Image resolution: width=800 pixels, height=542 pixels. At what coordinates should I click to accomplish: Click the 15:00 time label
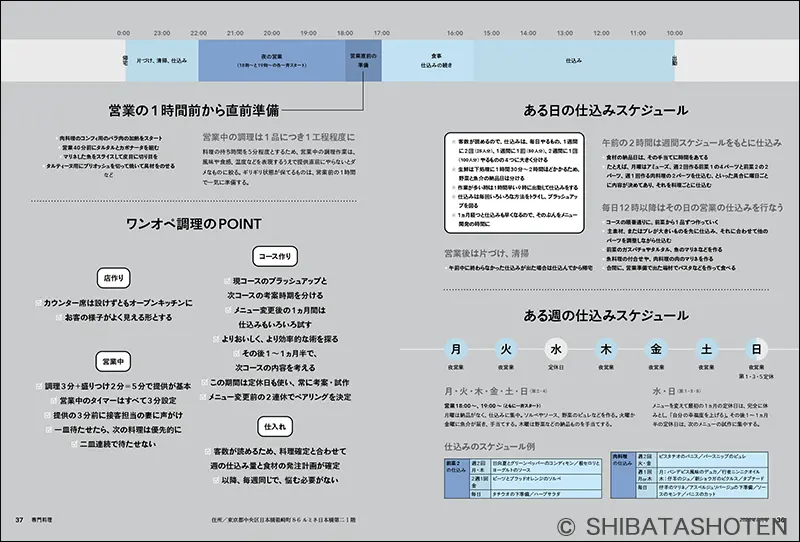click(492, 33)
